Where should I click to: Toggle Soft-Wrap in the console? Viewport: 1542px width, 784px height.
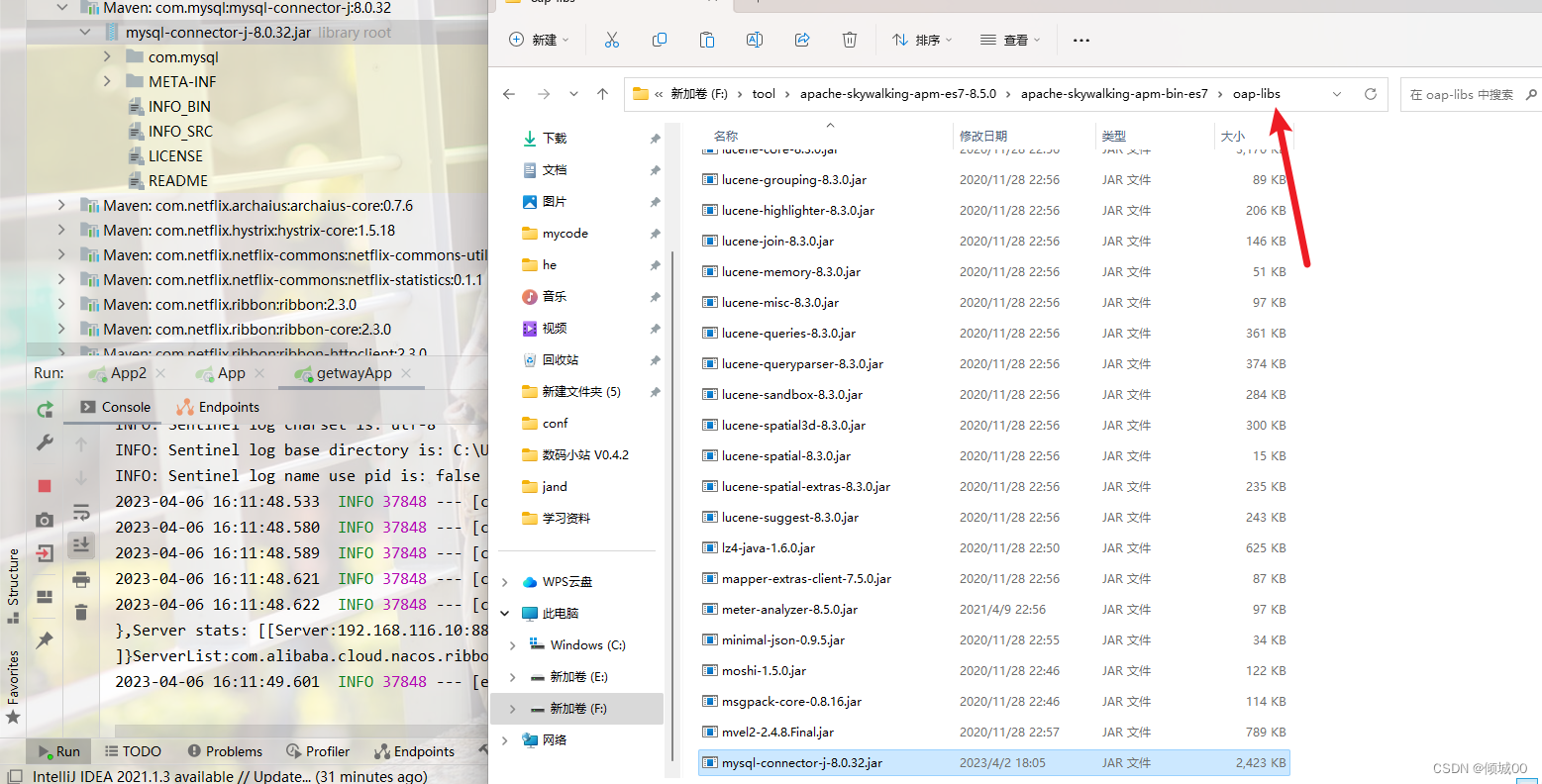click(81, 512)
